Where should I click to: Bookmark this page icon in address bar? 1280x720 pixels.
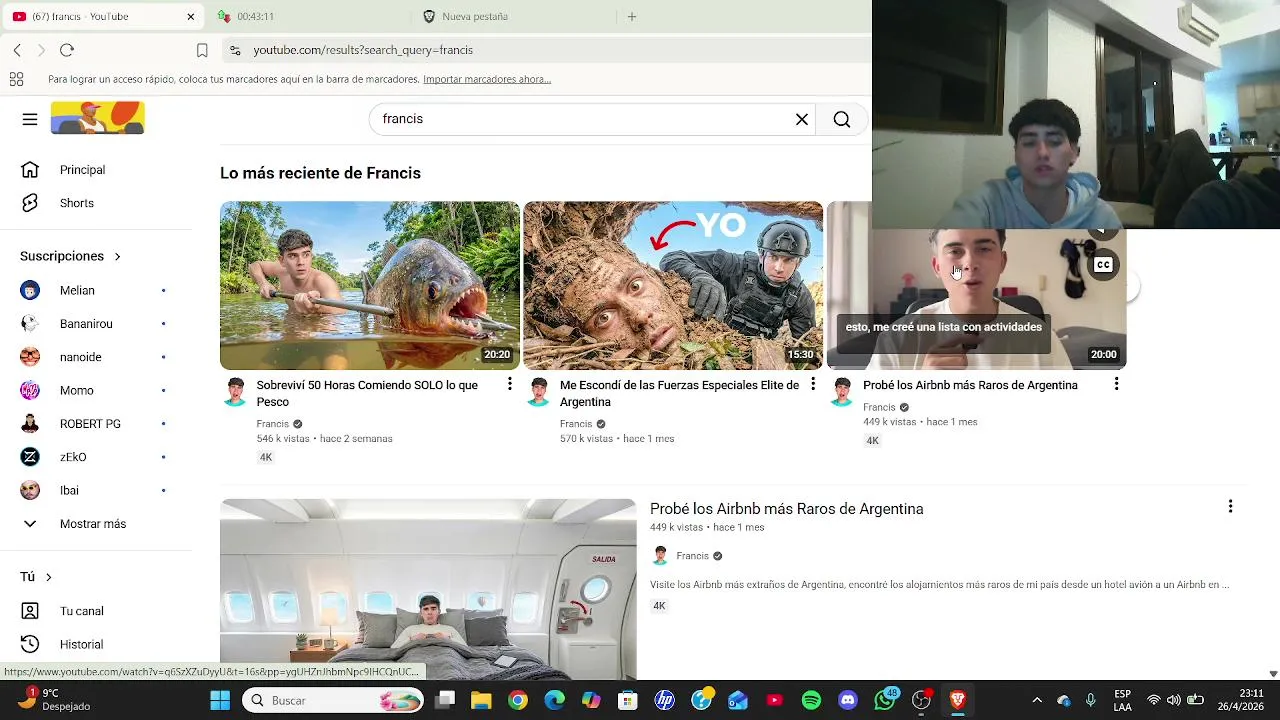click(x=202, y=50)
